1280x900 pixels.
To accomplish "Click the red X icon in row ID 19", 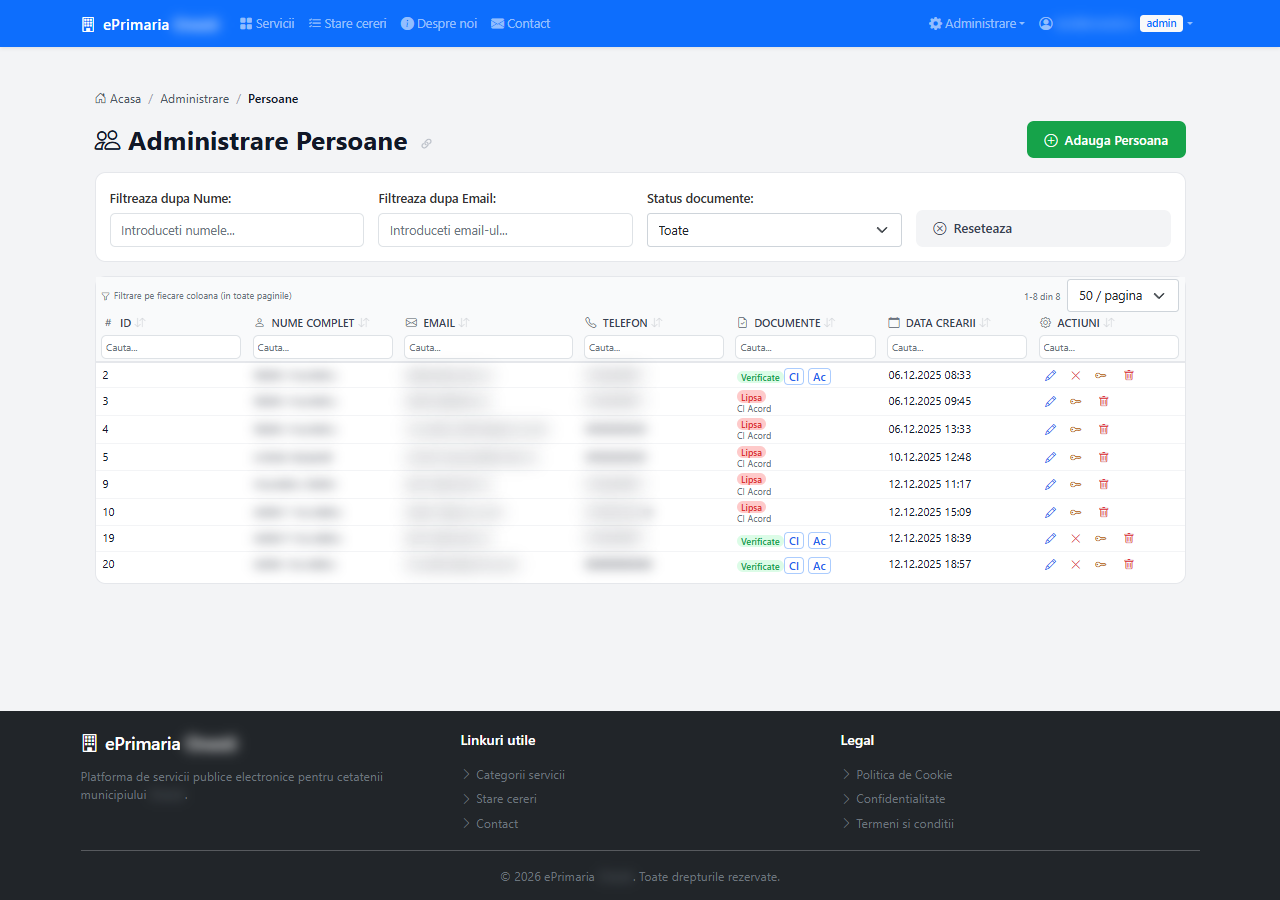I will point(1076,538).
